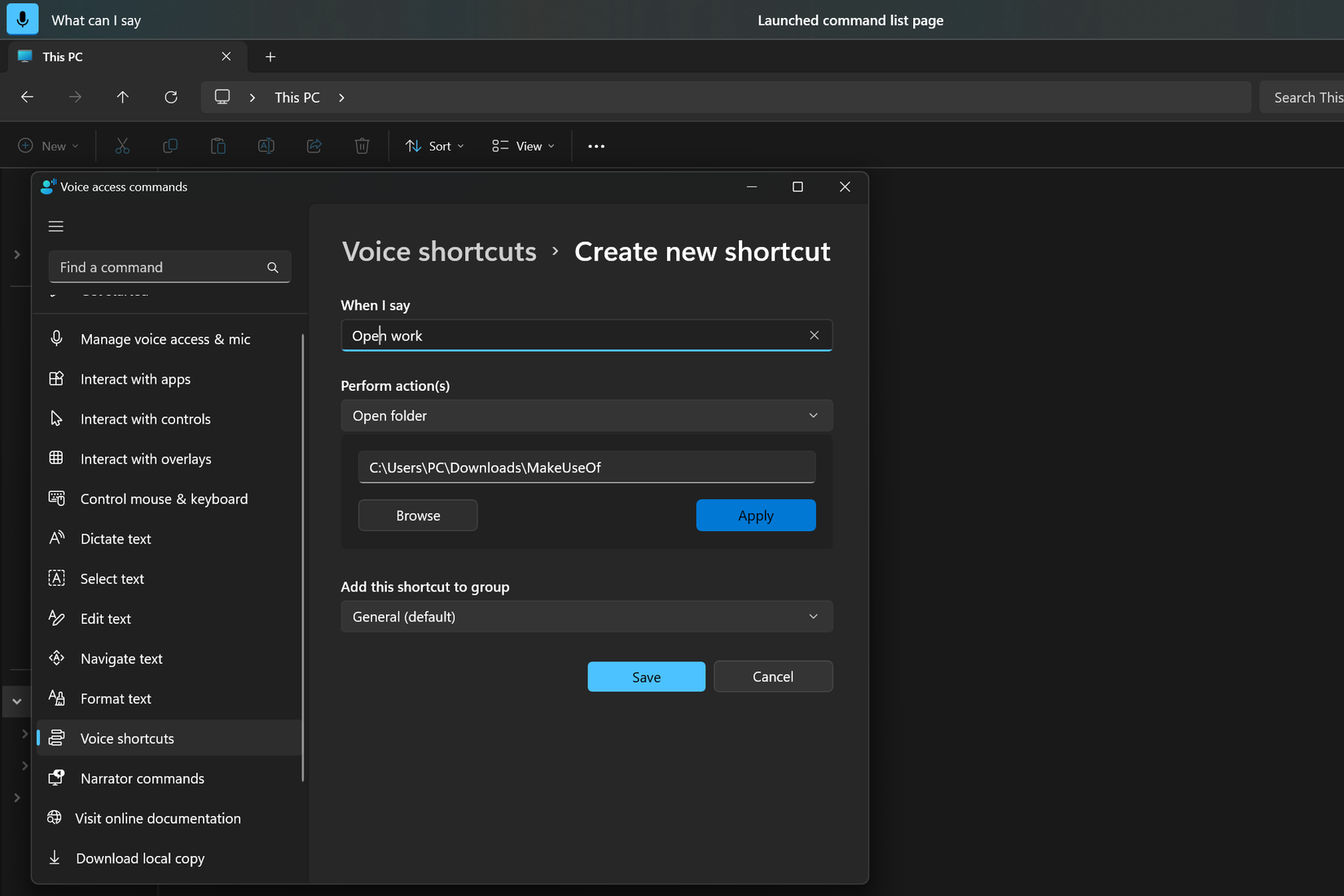1344x896 pixels.
Task: Add a new File Explorer tab
Action: (270, 57)
